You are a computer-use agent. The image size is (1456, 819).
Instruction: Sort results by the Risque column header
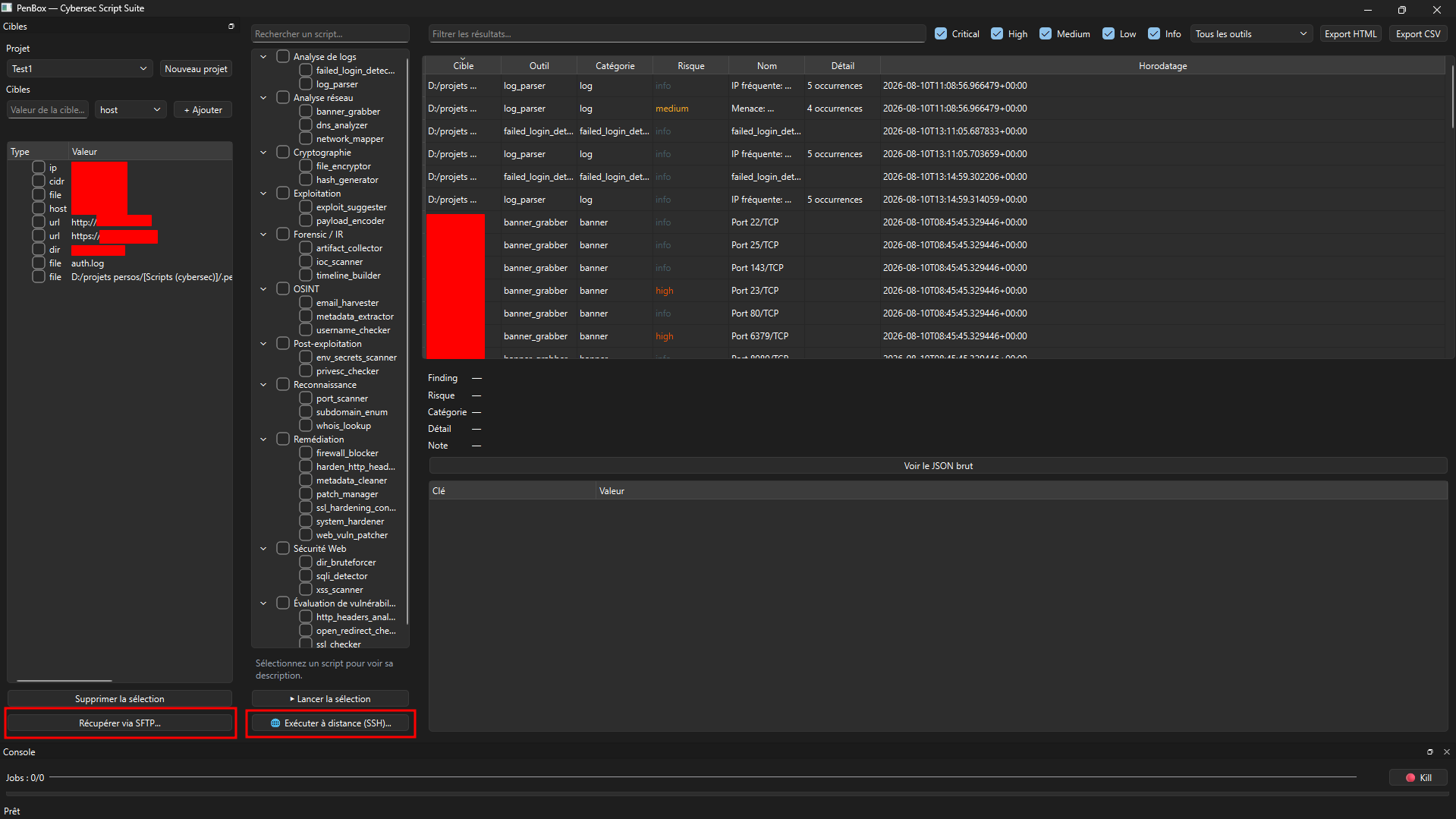[x=690, y=66]
